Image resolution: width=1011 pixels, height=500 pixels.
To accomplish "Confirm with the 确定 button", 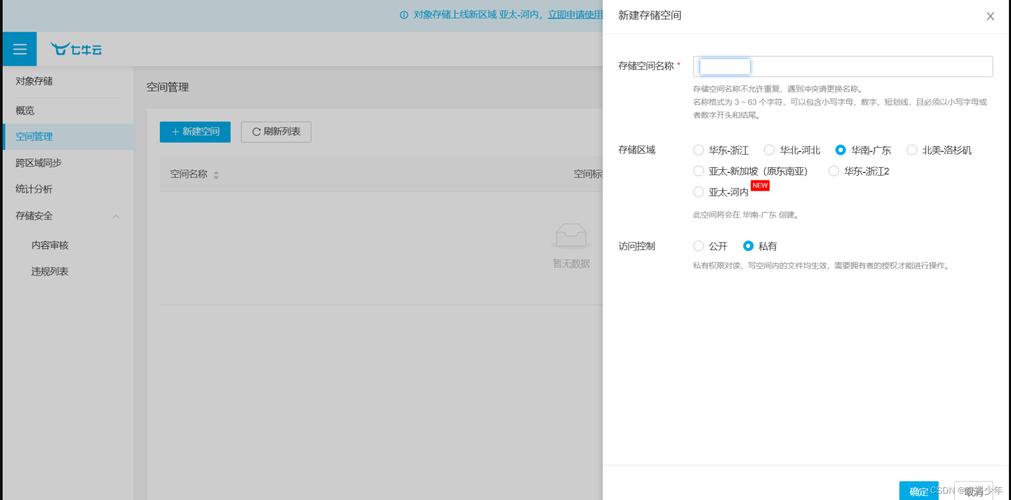I will 919,491.
